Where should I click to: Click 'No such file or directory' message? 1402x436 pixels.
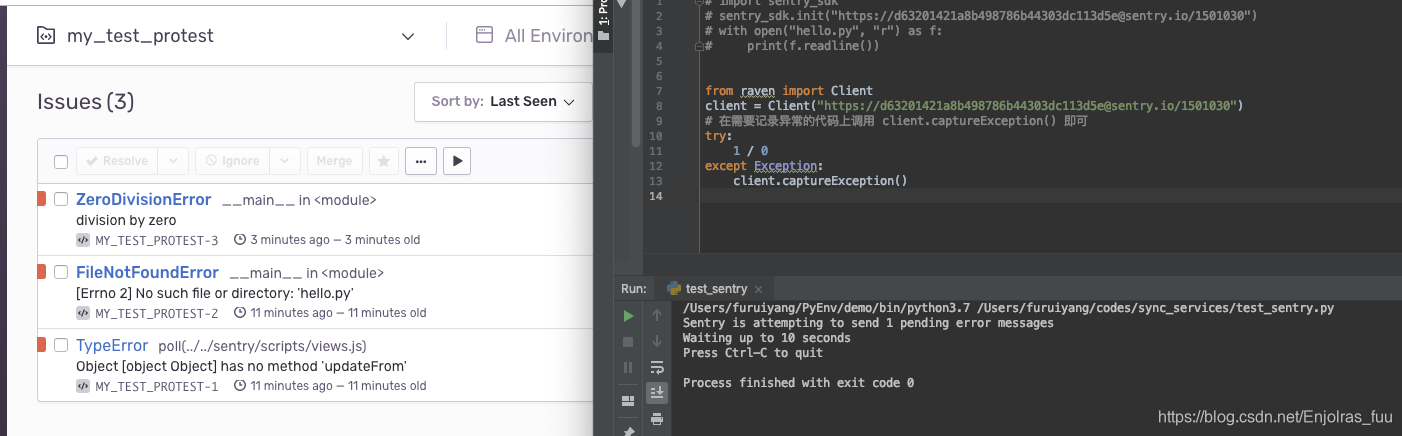tap(215, 293)
